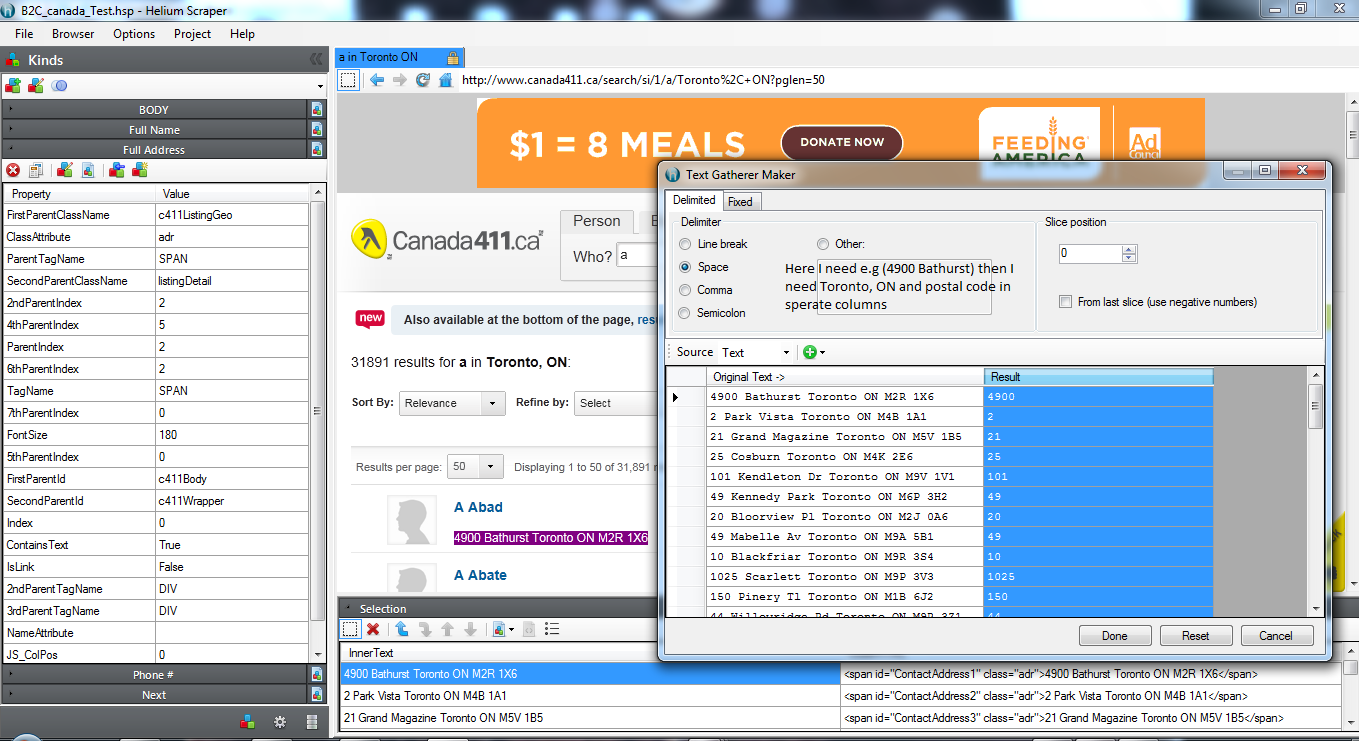
Task: Click green plus icon beside Source
Action: [x=809, y=352]
